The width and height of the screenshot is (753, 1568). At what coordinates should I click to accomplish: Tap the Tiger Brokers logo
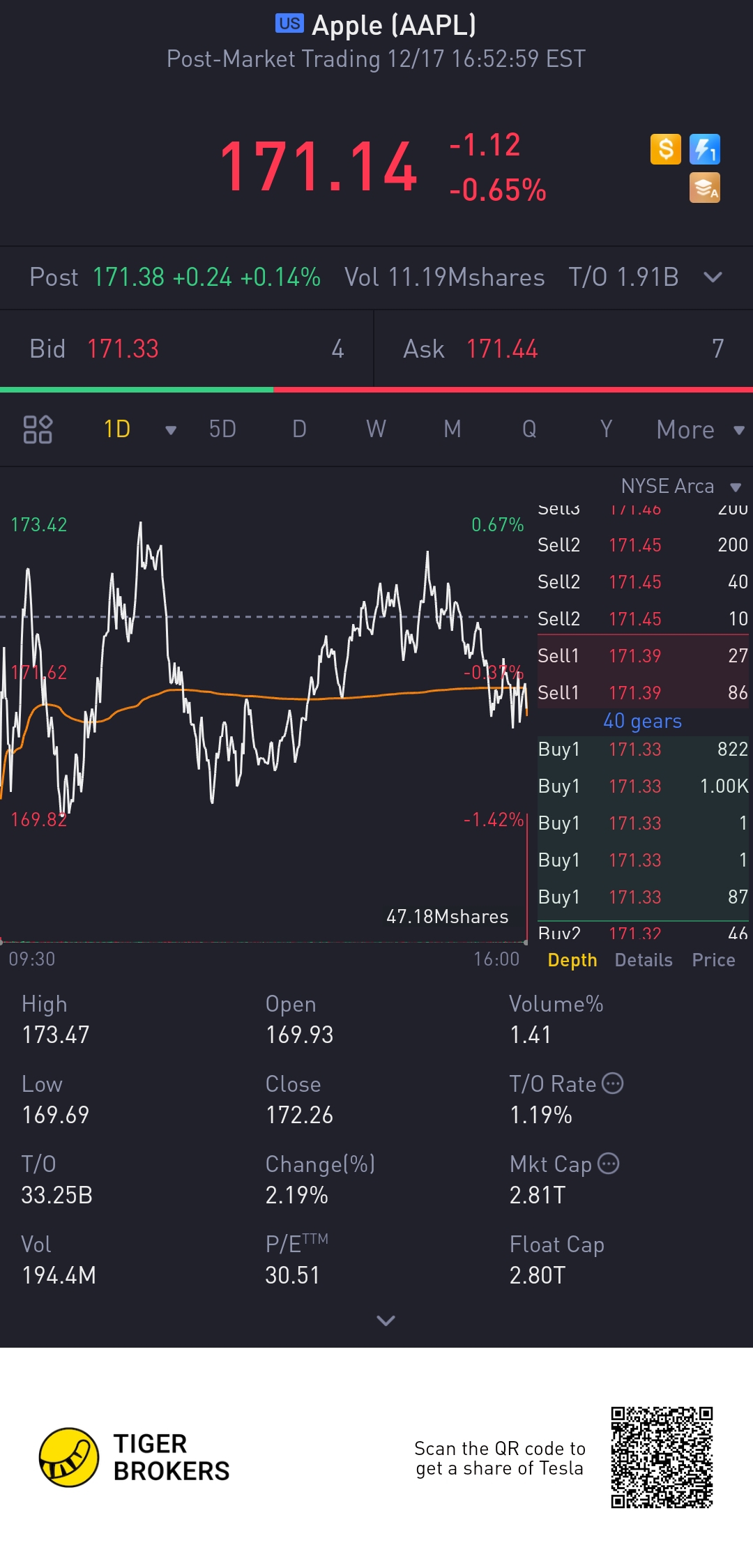[x=135, y=1457]
